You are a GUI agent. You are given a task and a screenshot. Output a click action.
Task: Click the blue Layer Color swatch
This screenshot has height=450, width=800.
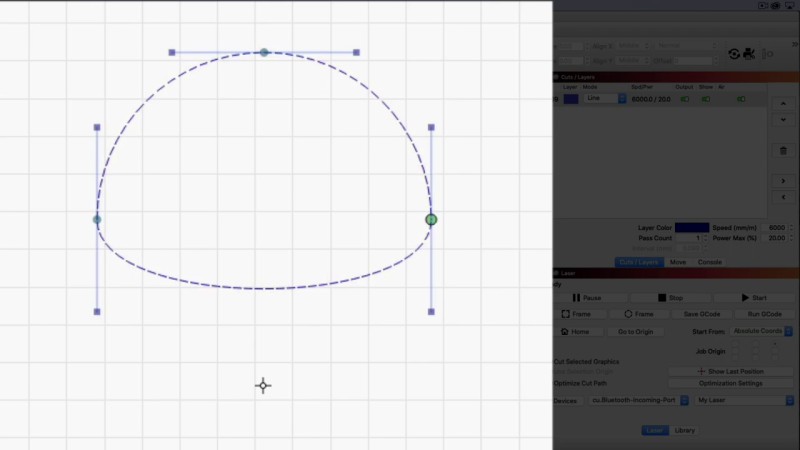click(x=691, y=228)
